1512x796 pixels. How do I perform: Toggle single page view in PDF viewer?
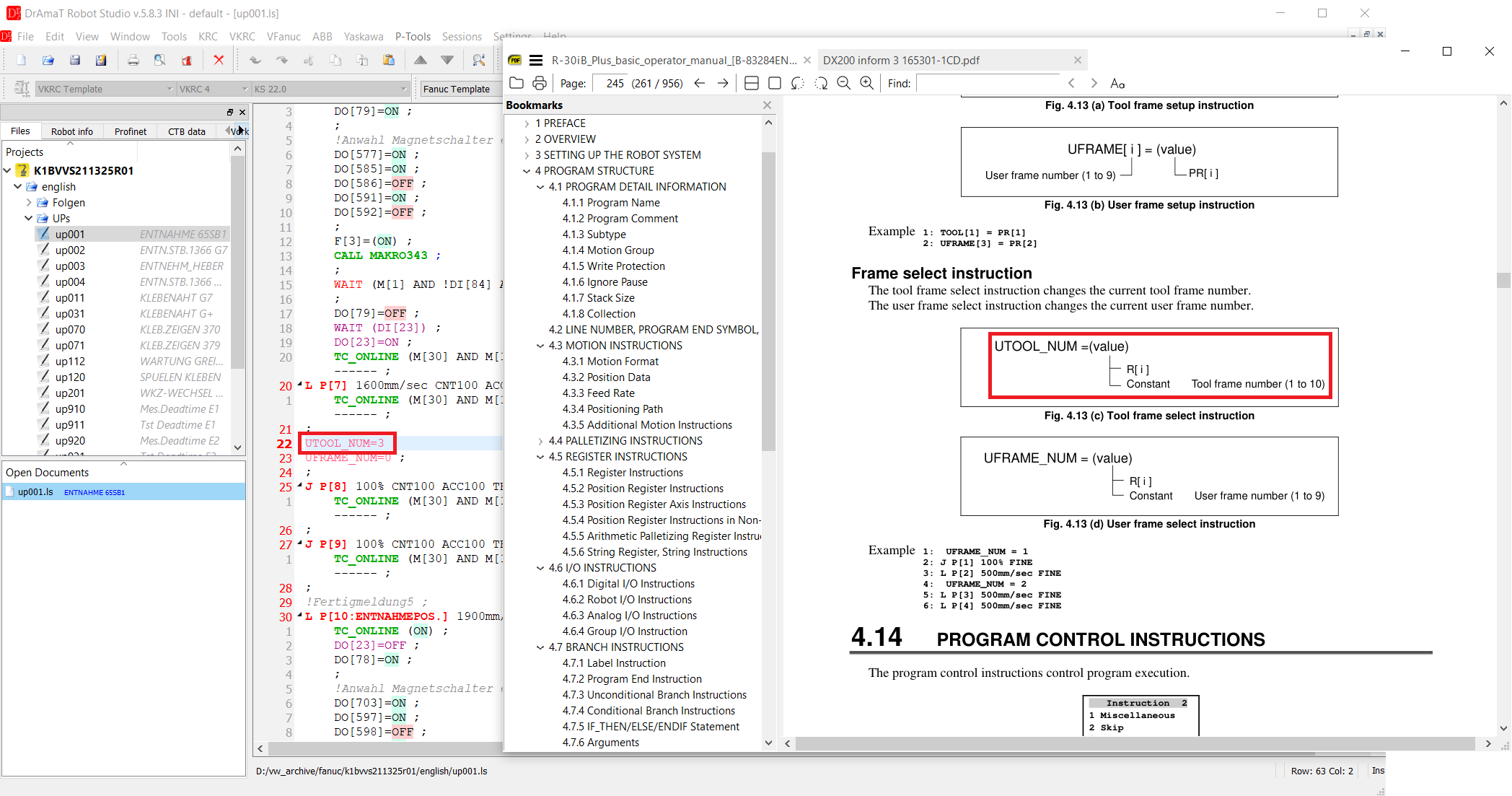point(775,83)
